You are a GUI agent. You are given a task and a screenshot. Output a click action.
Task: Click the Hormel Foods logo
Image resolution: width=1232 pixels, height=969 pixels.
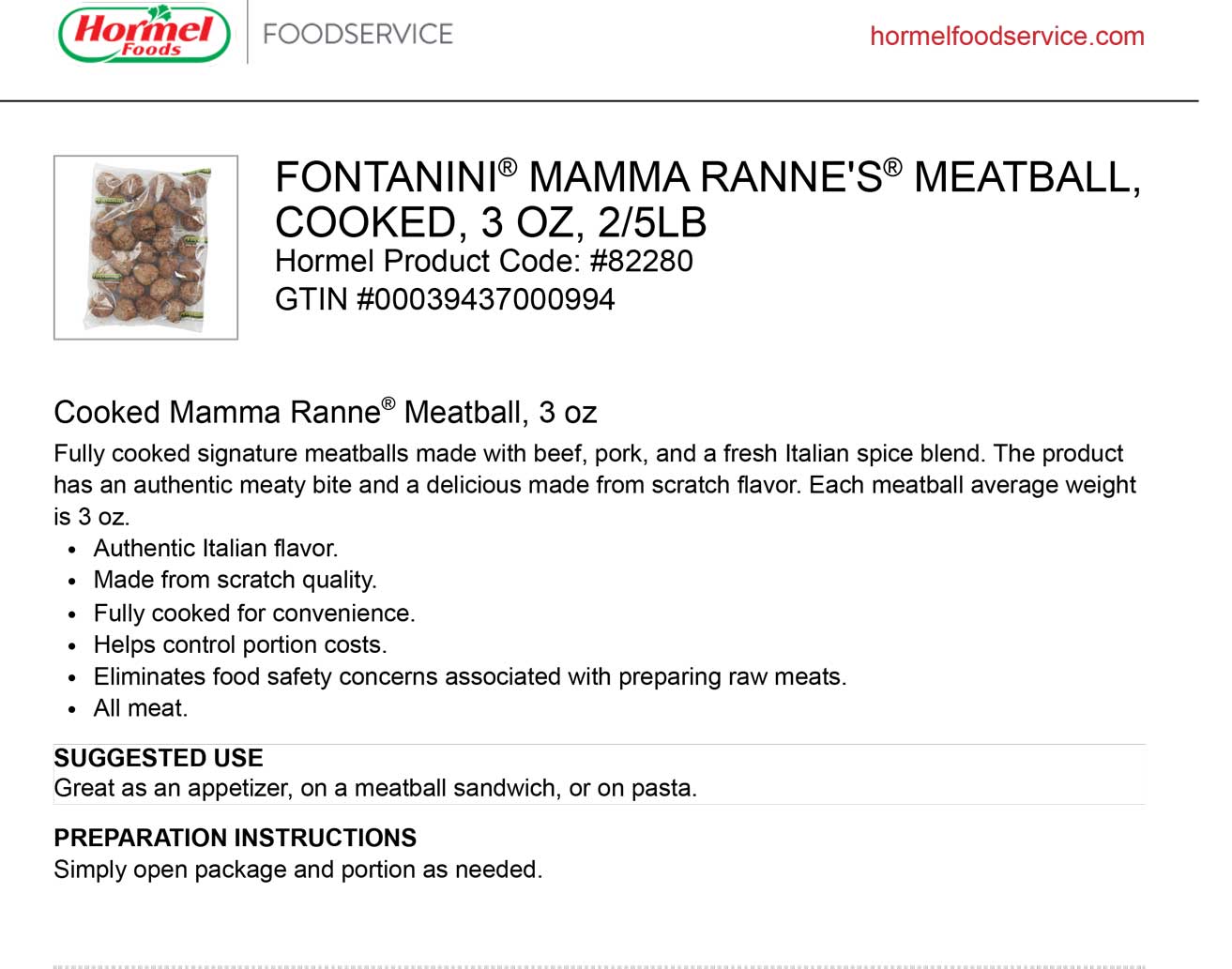point(144,34)
